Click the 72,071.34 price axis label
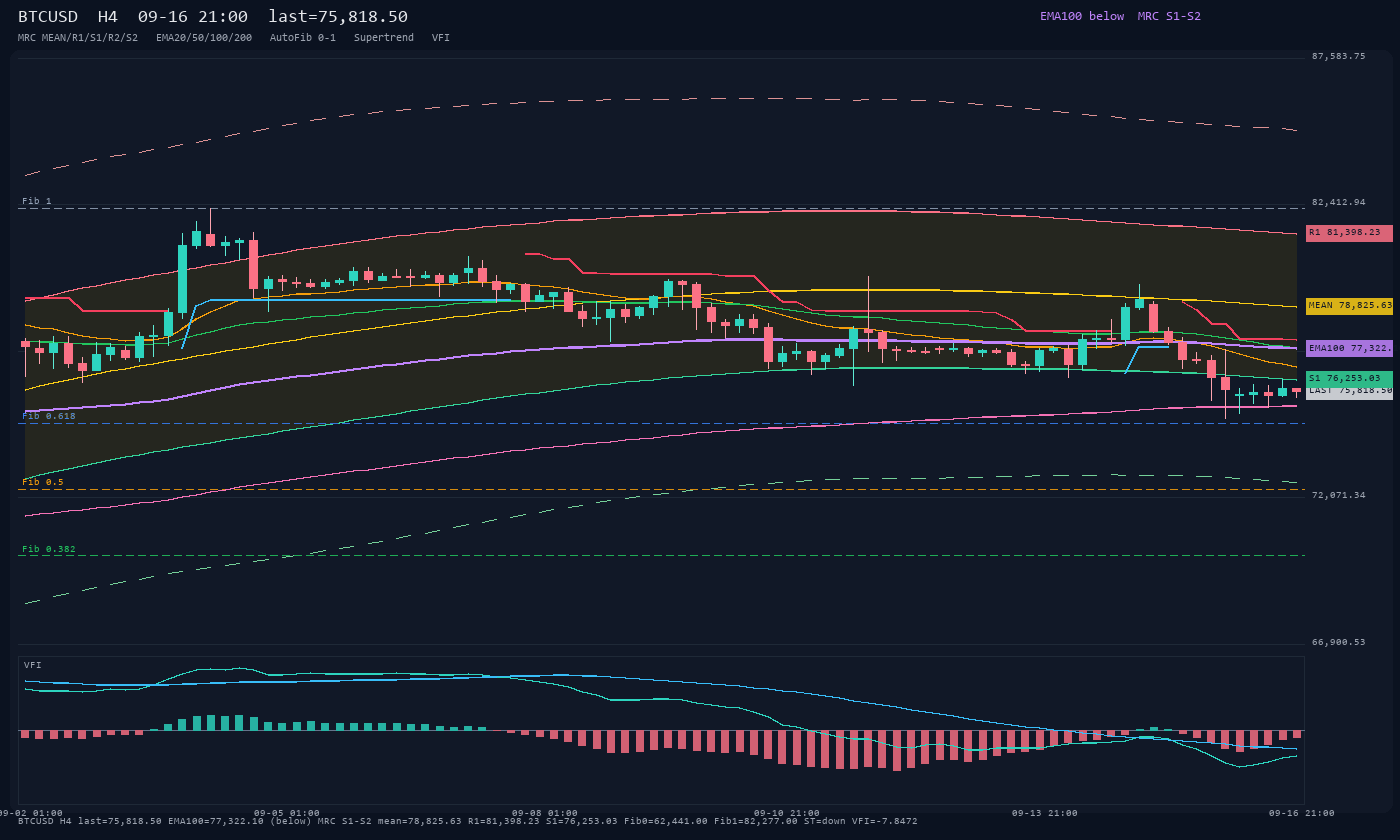Image resolution: width=1400 pixels, height=840 pixels. tap(1338, 495)
